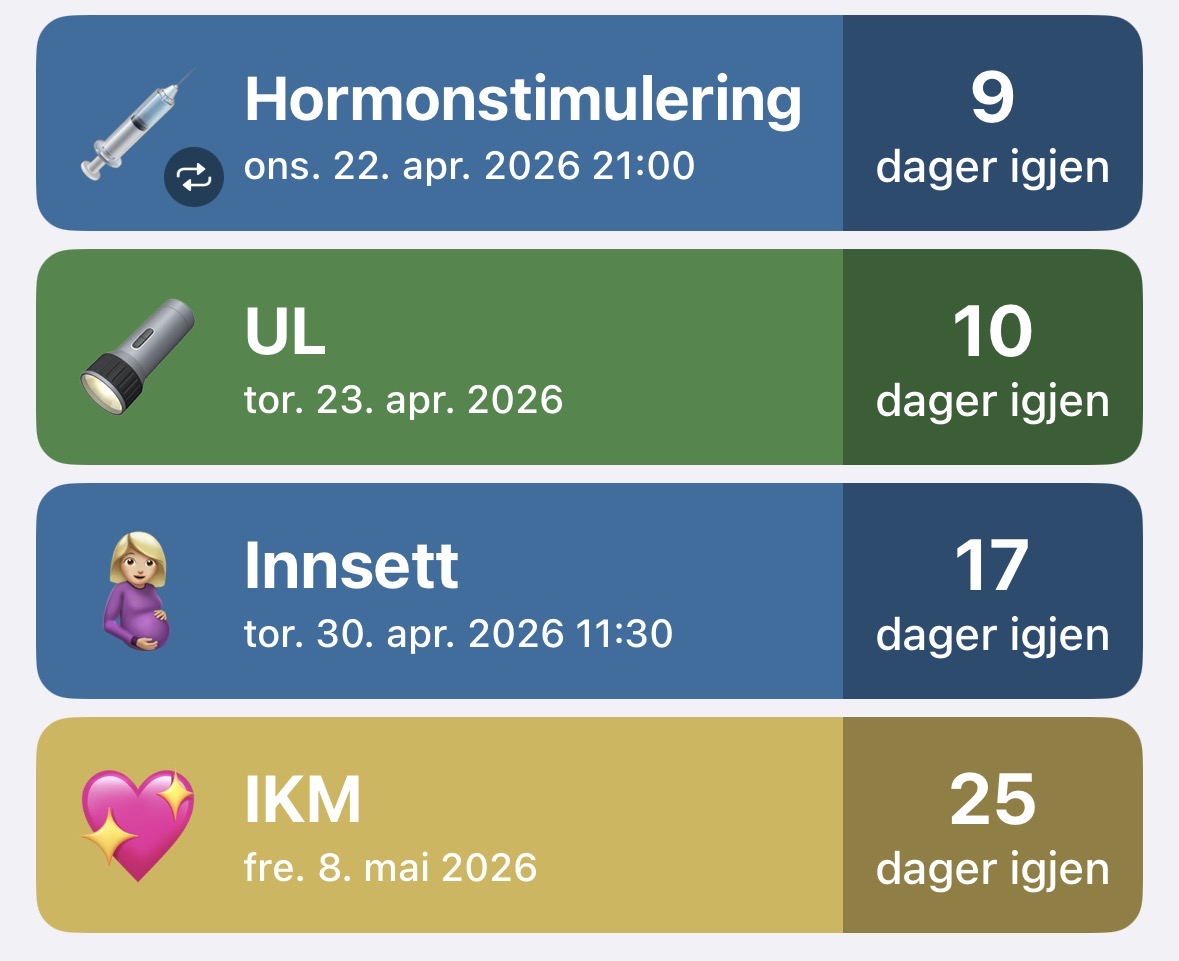This screenshot has height=961, width=1179.
Task: Select date text fre. 8. mai 2026
Action: (390, 867)
